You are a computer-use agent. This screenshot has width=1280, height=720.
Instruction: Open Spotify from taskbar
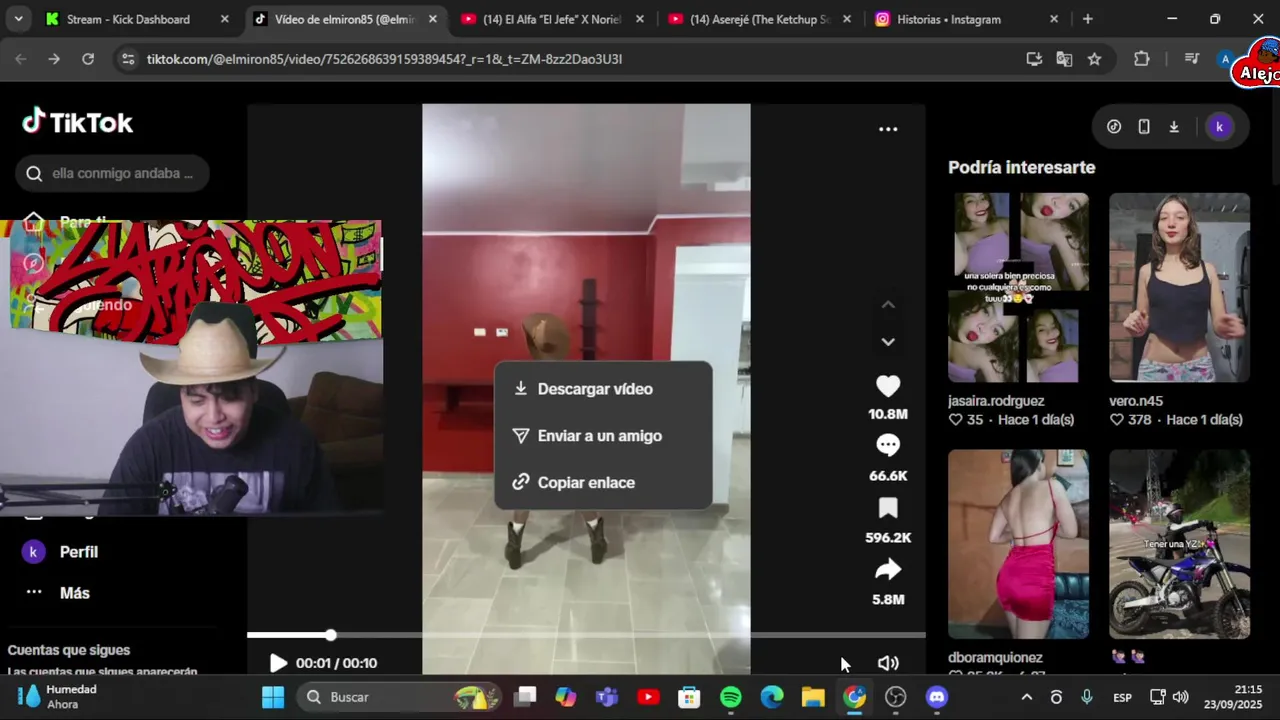[731, 697]
